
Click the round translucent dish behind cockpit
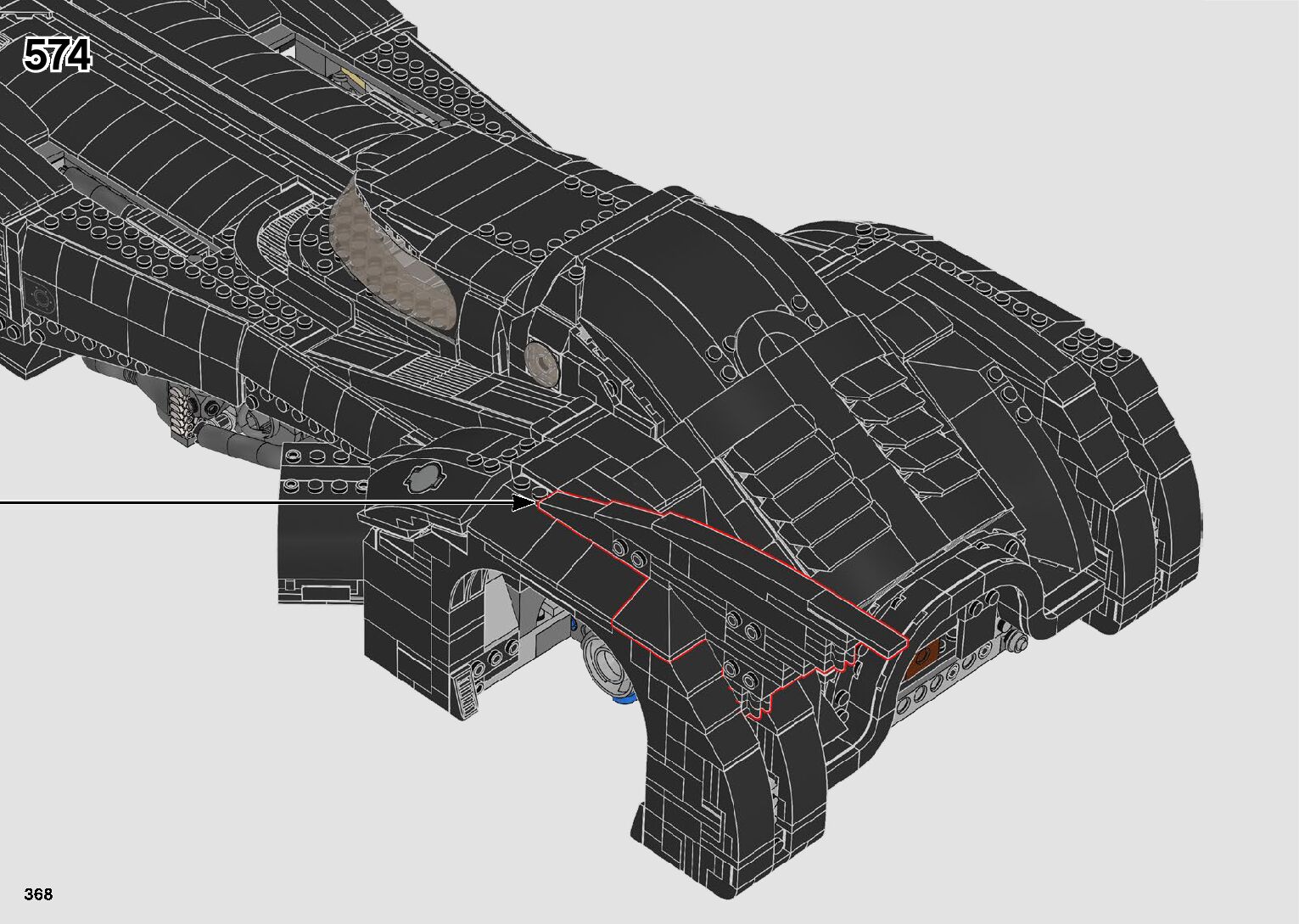(540, 360)
